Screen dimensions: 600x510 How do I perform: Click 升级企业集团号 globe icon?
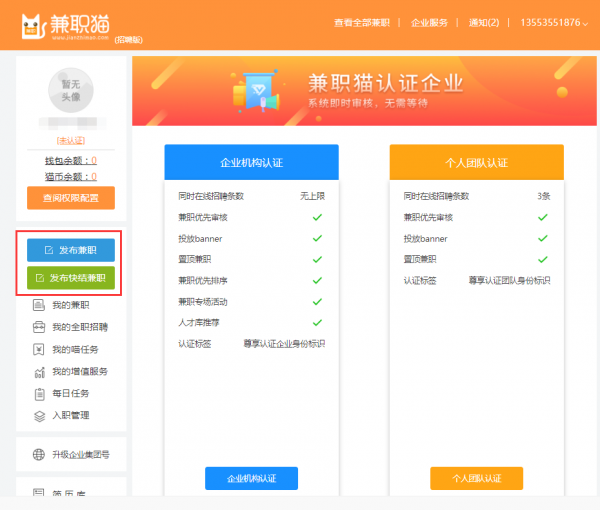[x=39, y=454]
